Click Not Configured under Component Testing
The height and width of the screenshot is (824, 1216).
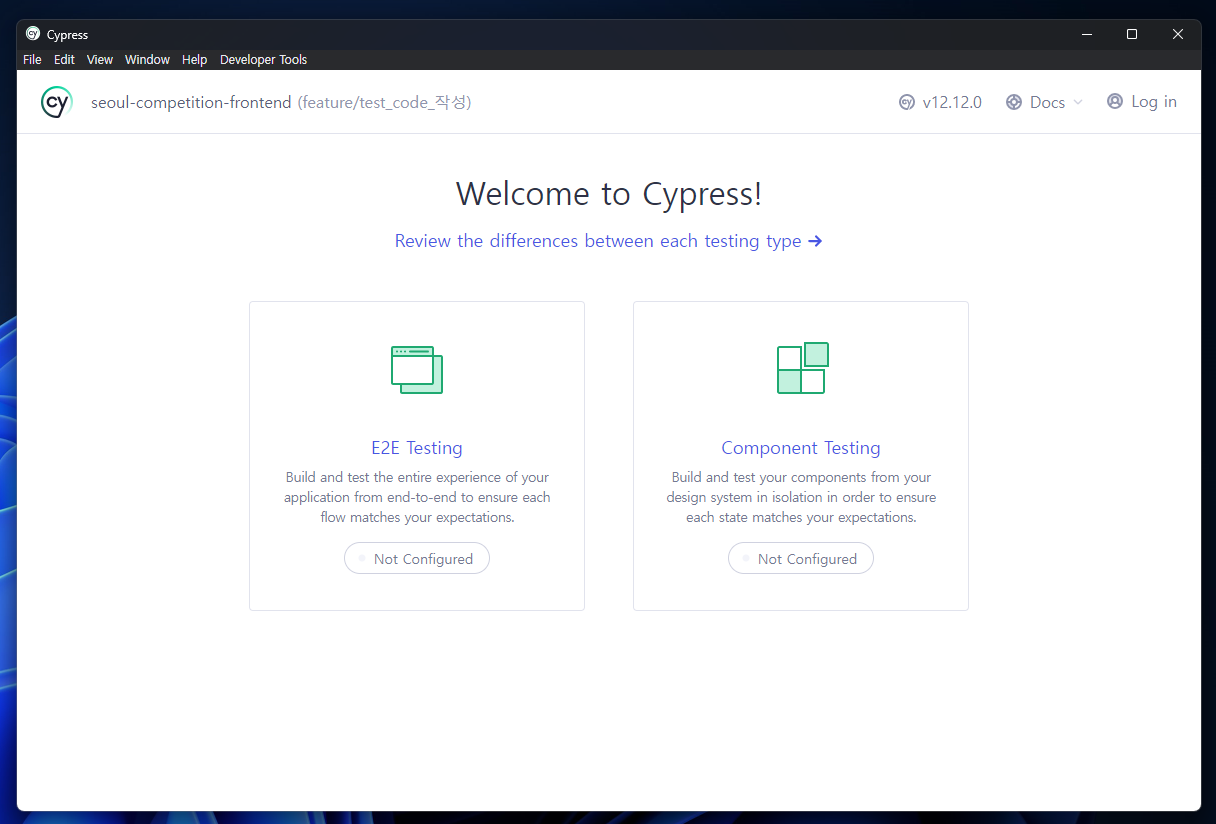[801, 558]
